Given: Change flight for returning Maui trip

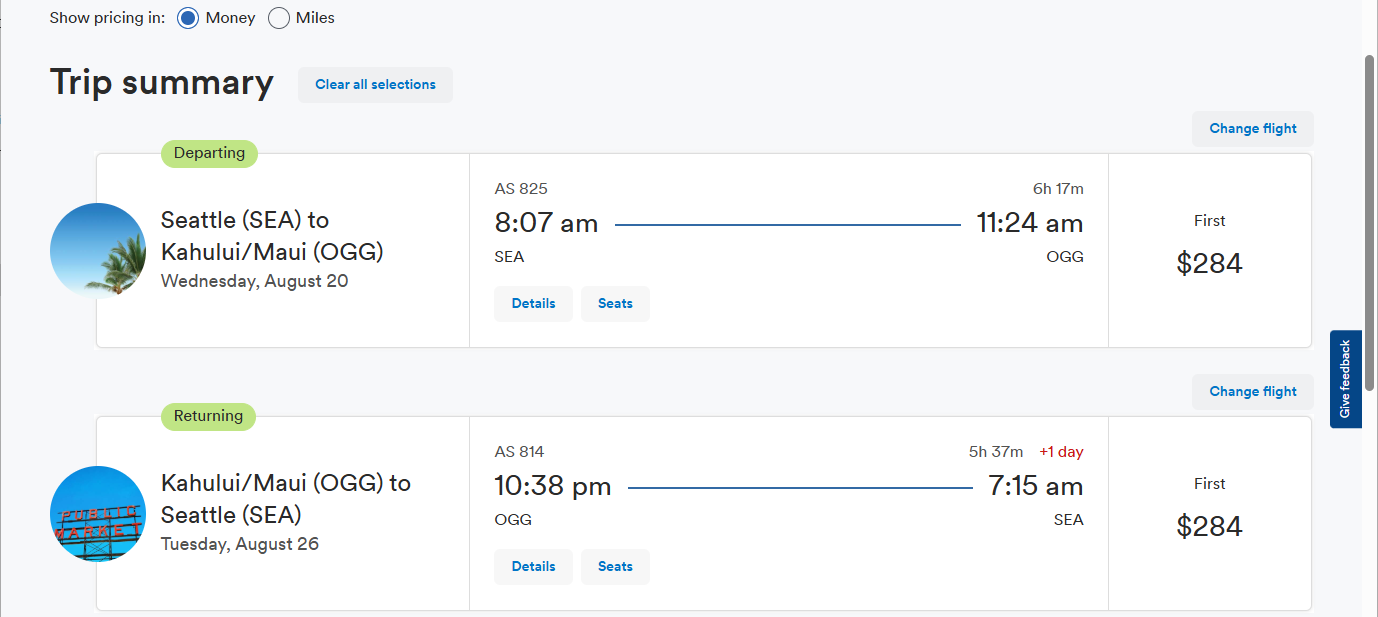Looking at the screenshot, I should pos(1252,392).
